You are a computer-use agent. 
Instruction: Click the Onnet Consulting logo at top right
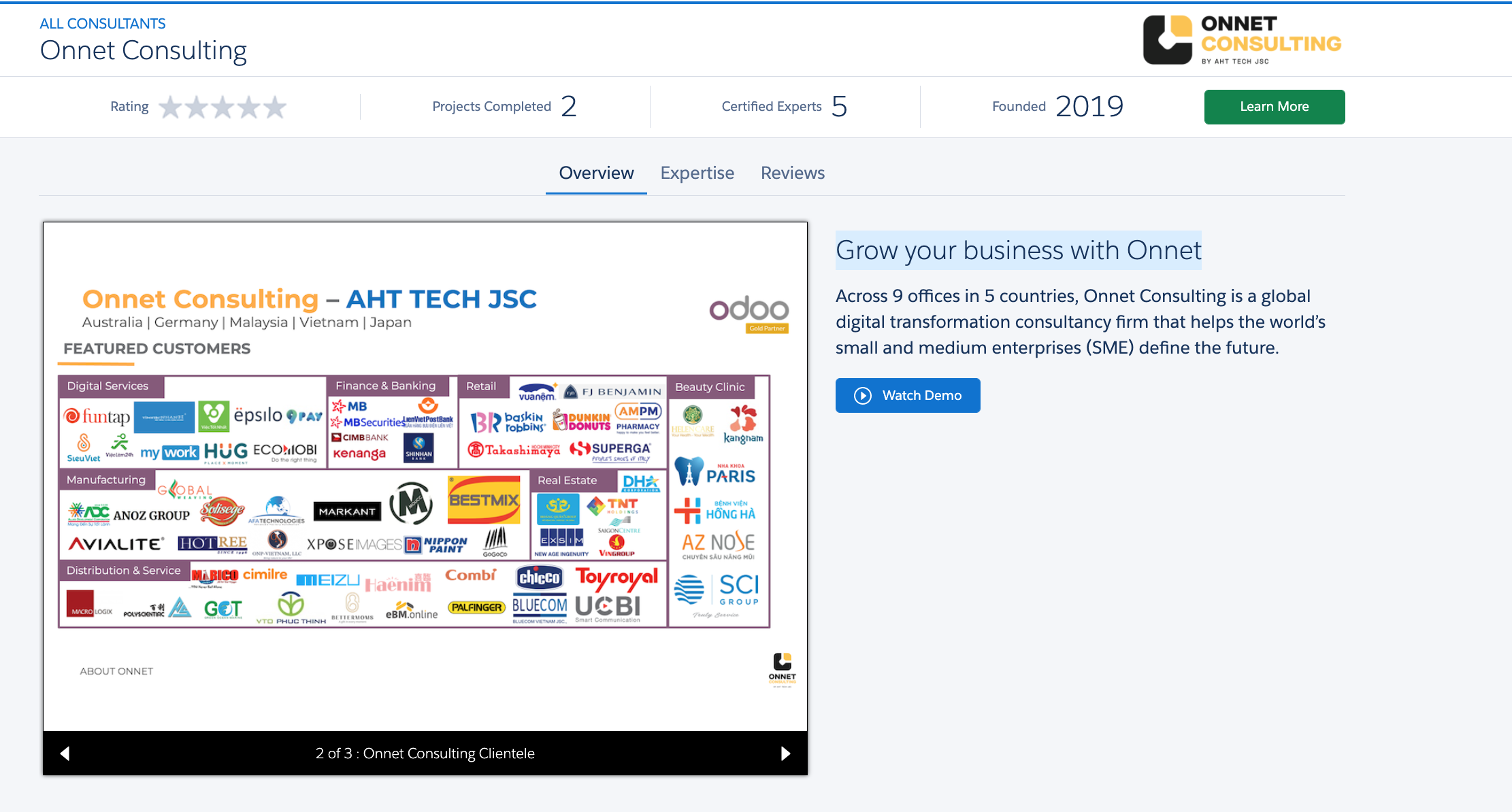(1242, 40)
